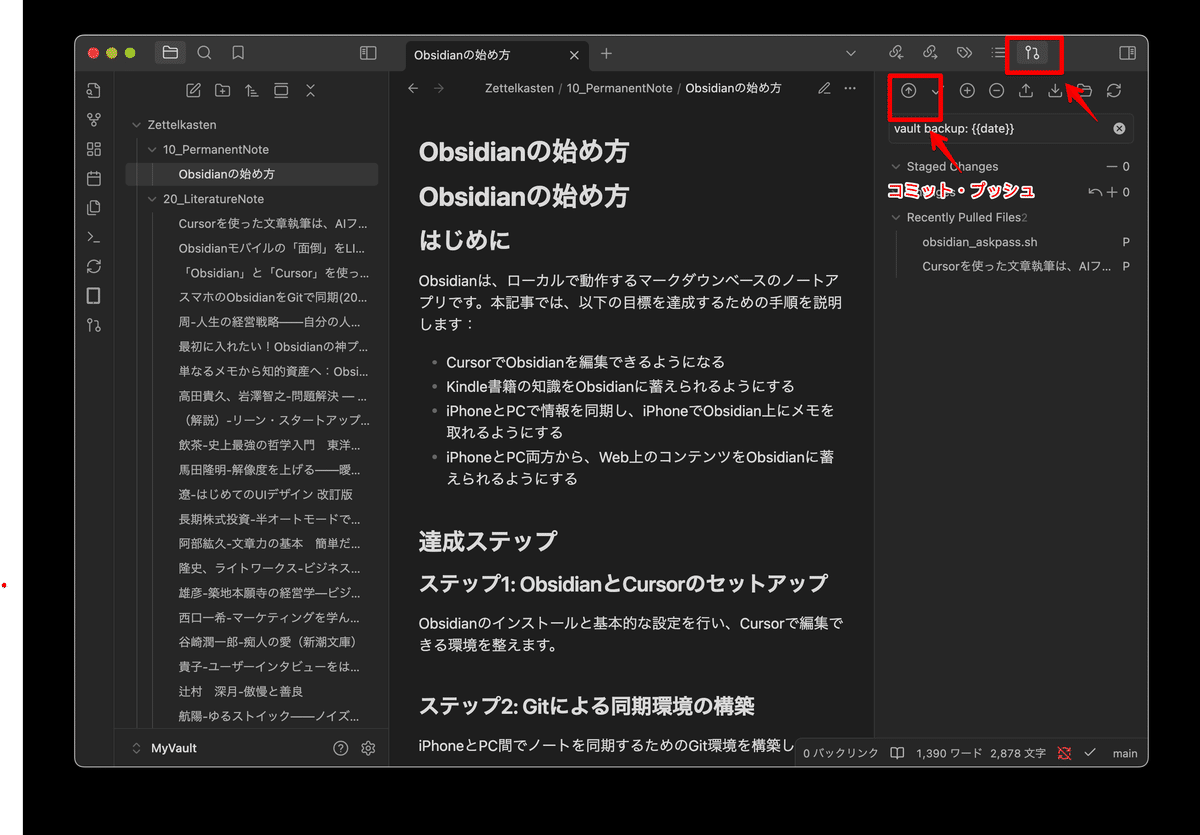This screenshot has width=1200, height=835.
Task: Open the tab list dropdown chevron
Action: pos(851,53)
